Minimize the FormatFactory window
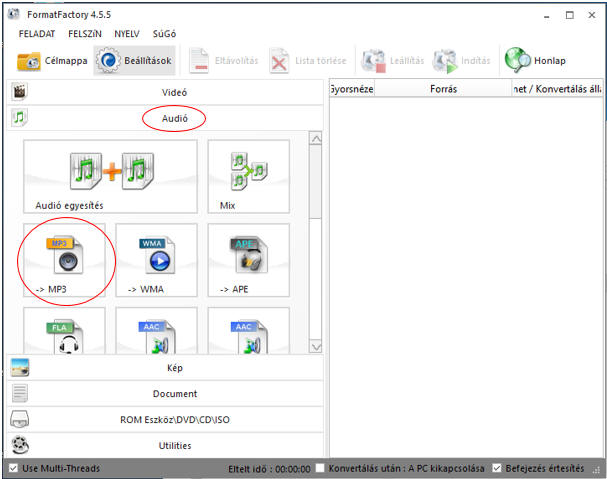Image resolution: width=607 pixels, height=479 pixels. coord(547,15)
